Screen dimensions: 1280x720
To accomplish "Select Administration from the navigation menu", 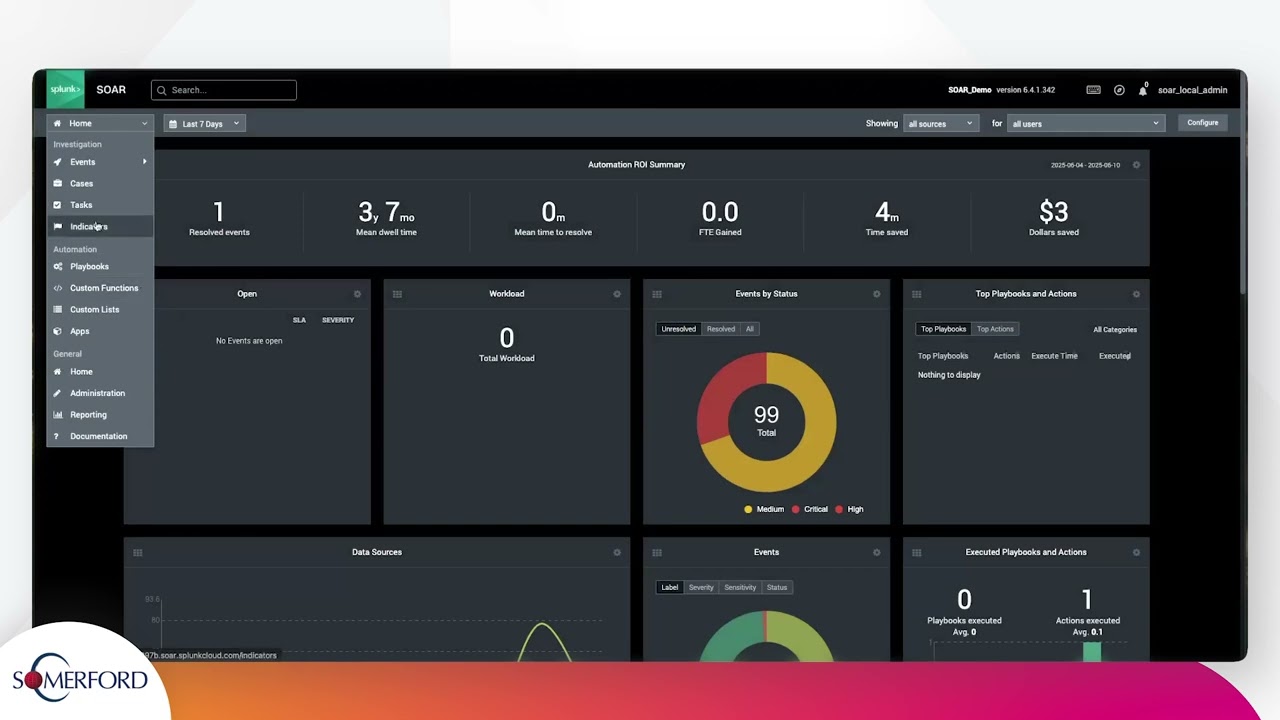I will click(100, 393).
